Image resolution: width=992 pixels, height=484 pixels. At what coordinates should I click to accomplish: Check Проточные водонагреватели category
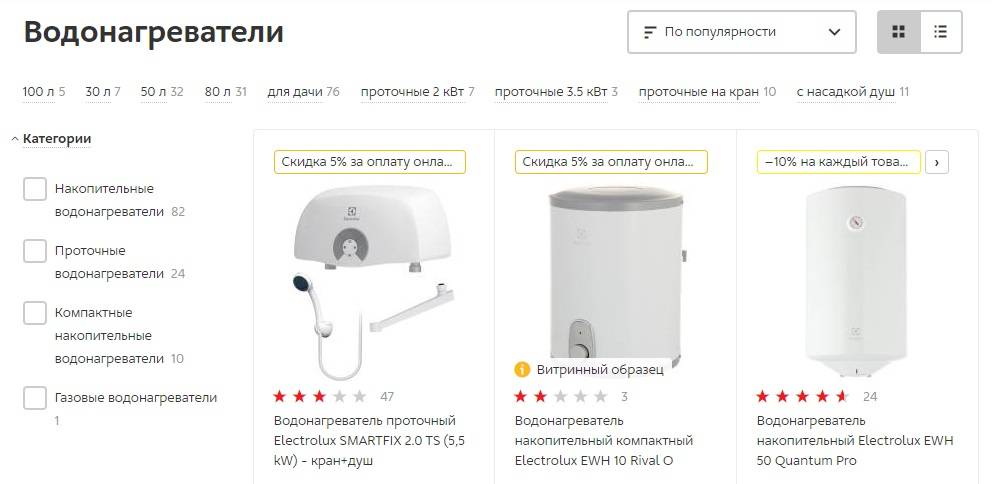click(x=35, y=251)
